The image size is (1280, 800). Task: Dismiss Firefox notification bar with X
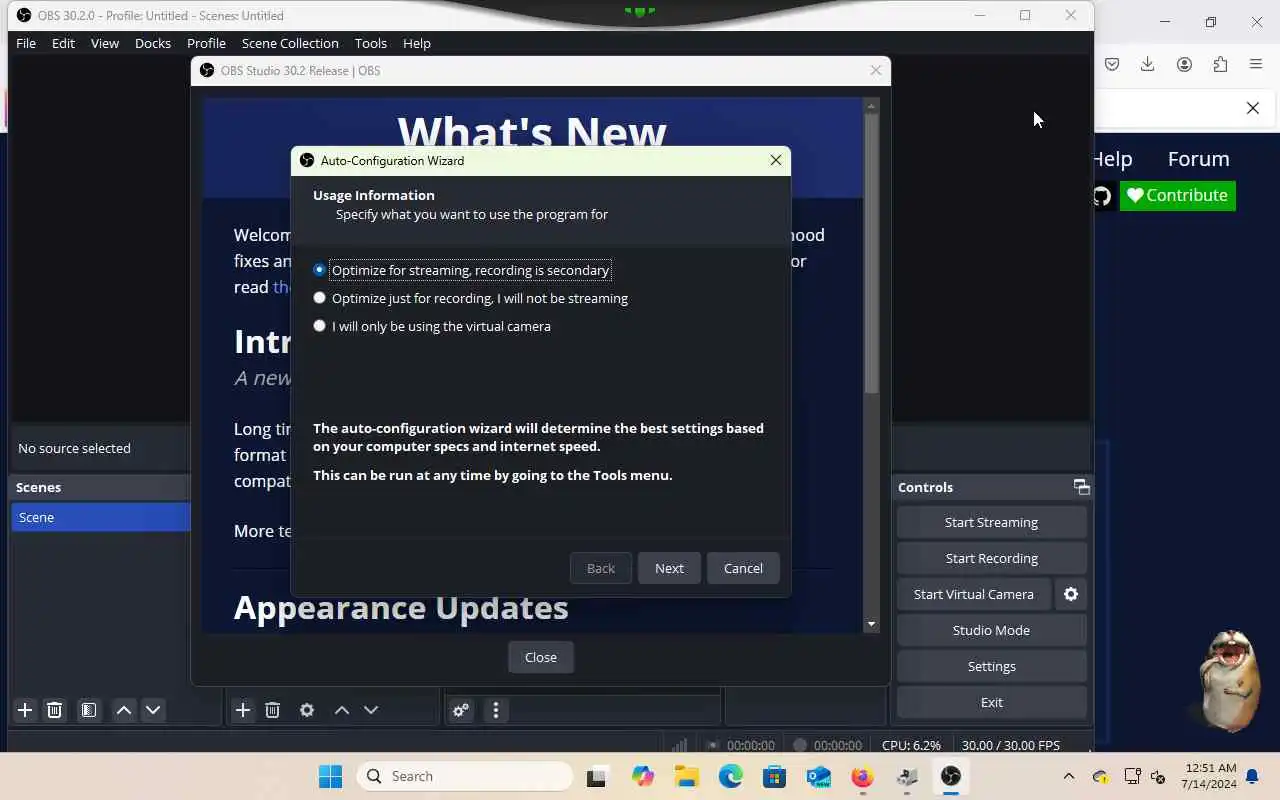coord(1252,108)
